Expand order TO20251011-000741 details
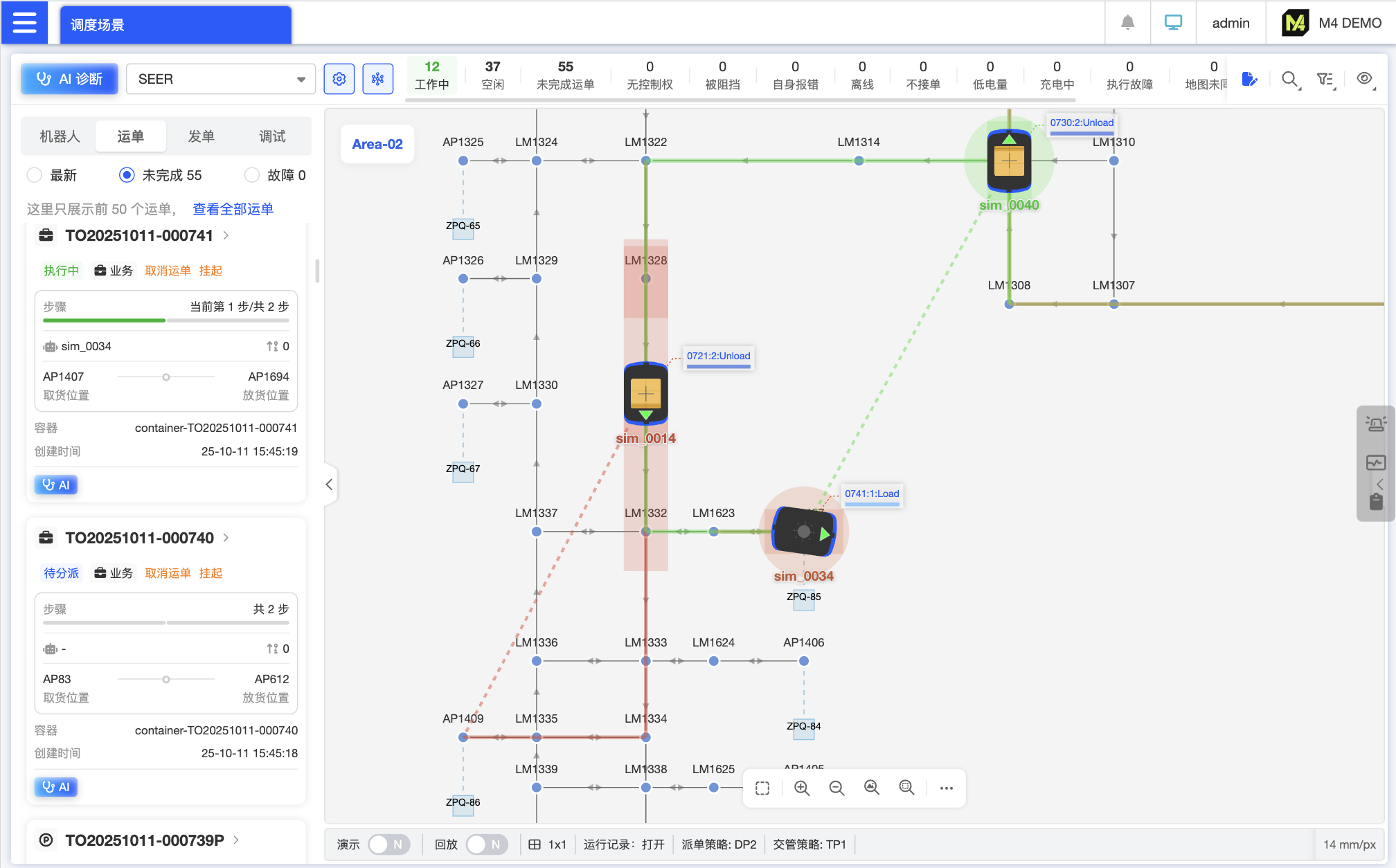The width and height of the screenshot is (1396, 868). pyautogui.click(x=224, y=235)
